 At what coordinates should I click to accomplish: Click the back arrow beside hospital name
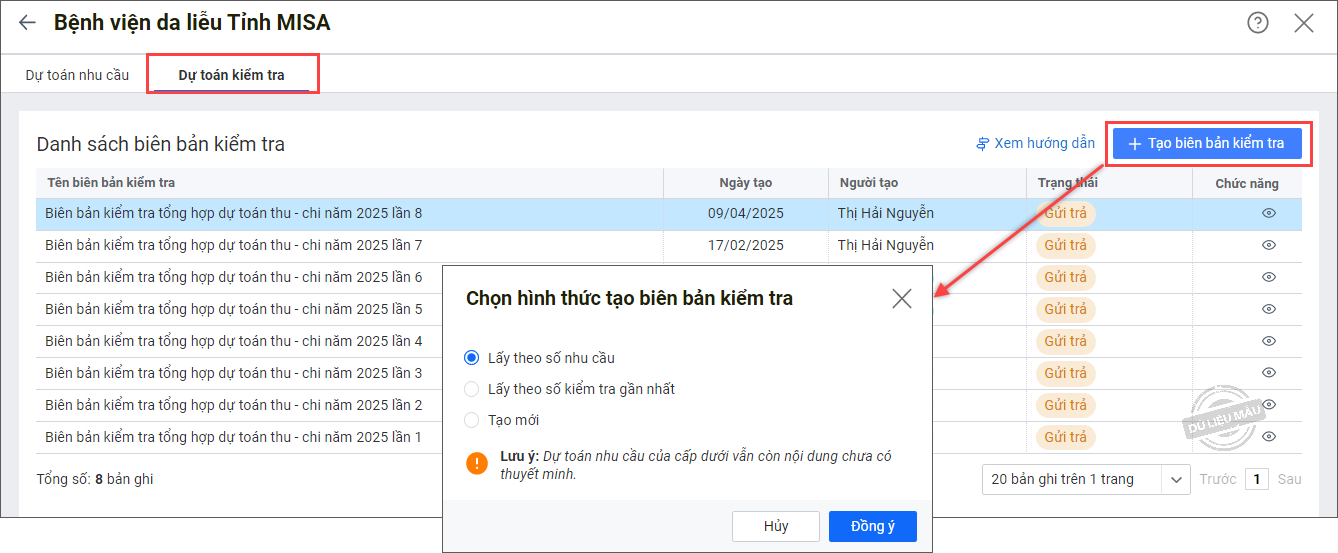tap(27, 22)
